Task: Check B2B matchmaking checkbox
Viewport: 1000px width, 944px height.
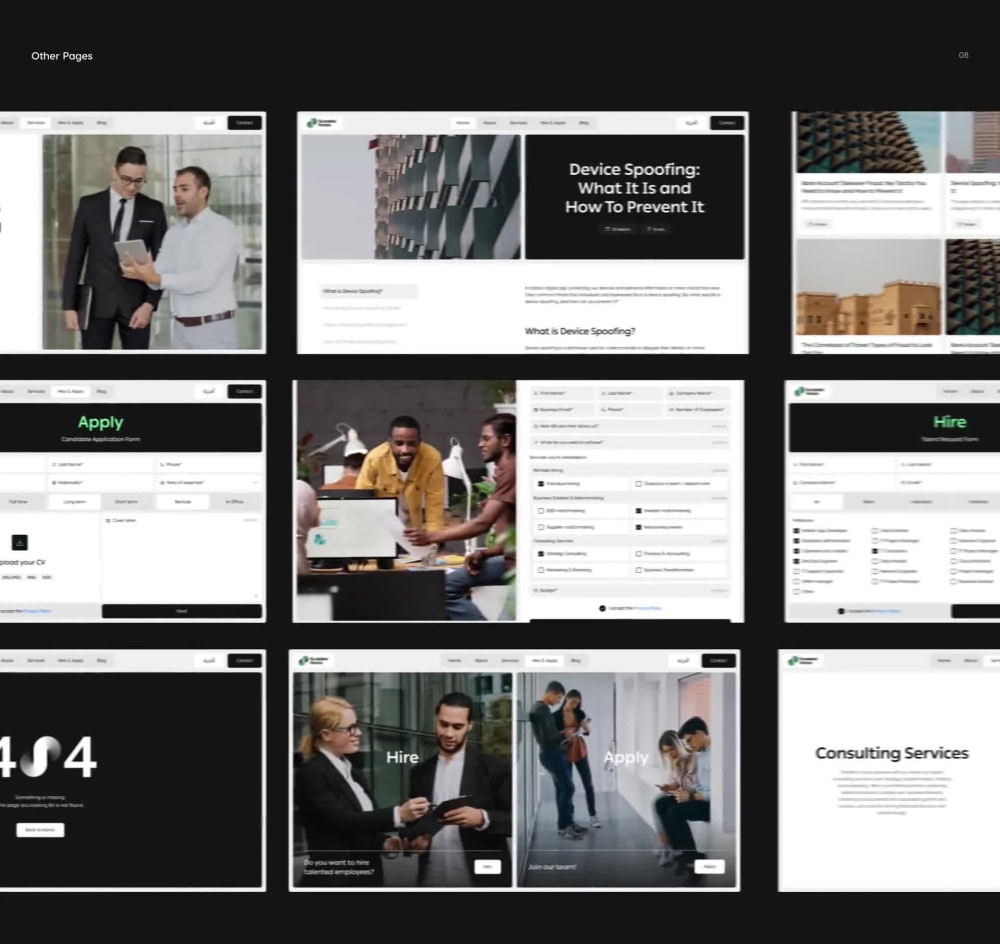Action: pyautogui.click(x=541, y=511)
